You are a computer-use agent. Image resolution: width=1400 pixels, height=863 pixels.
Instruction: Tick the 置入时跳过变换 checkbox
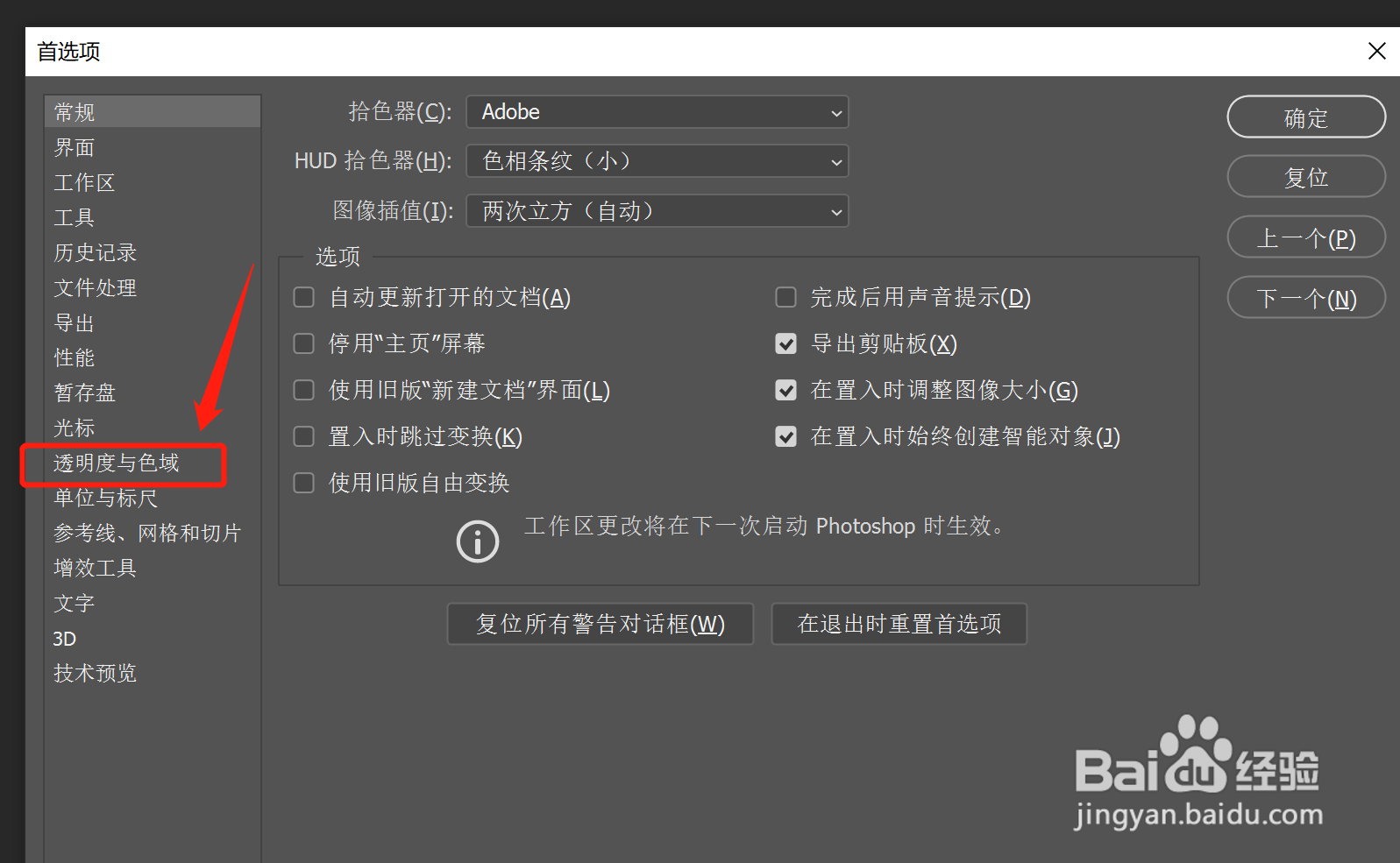click(304, 436)
